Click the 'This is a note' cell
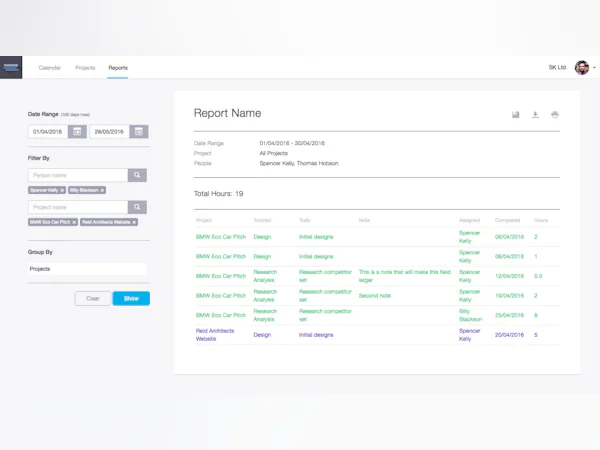Screen dimensions: 600x450 (404, 276)
